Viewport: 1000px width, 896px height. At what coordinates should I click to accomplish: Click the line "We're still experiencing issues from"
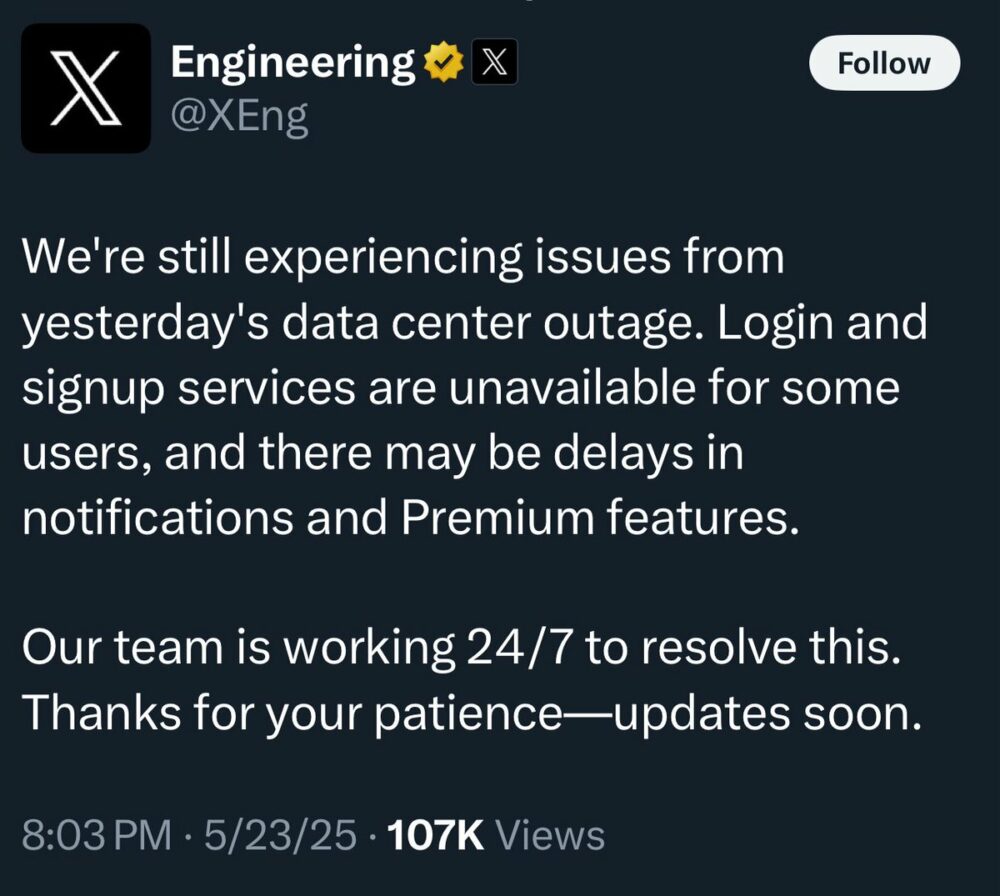tap(403, 258)
